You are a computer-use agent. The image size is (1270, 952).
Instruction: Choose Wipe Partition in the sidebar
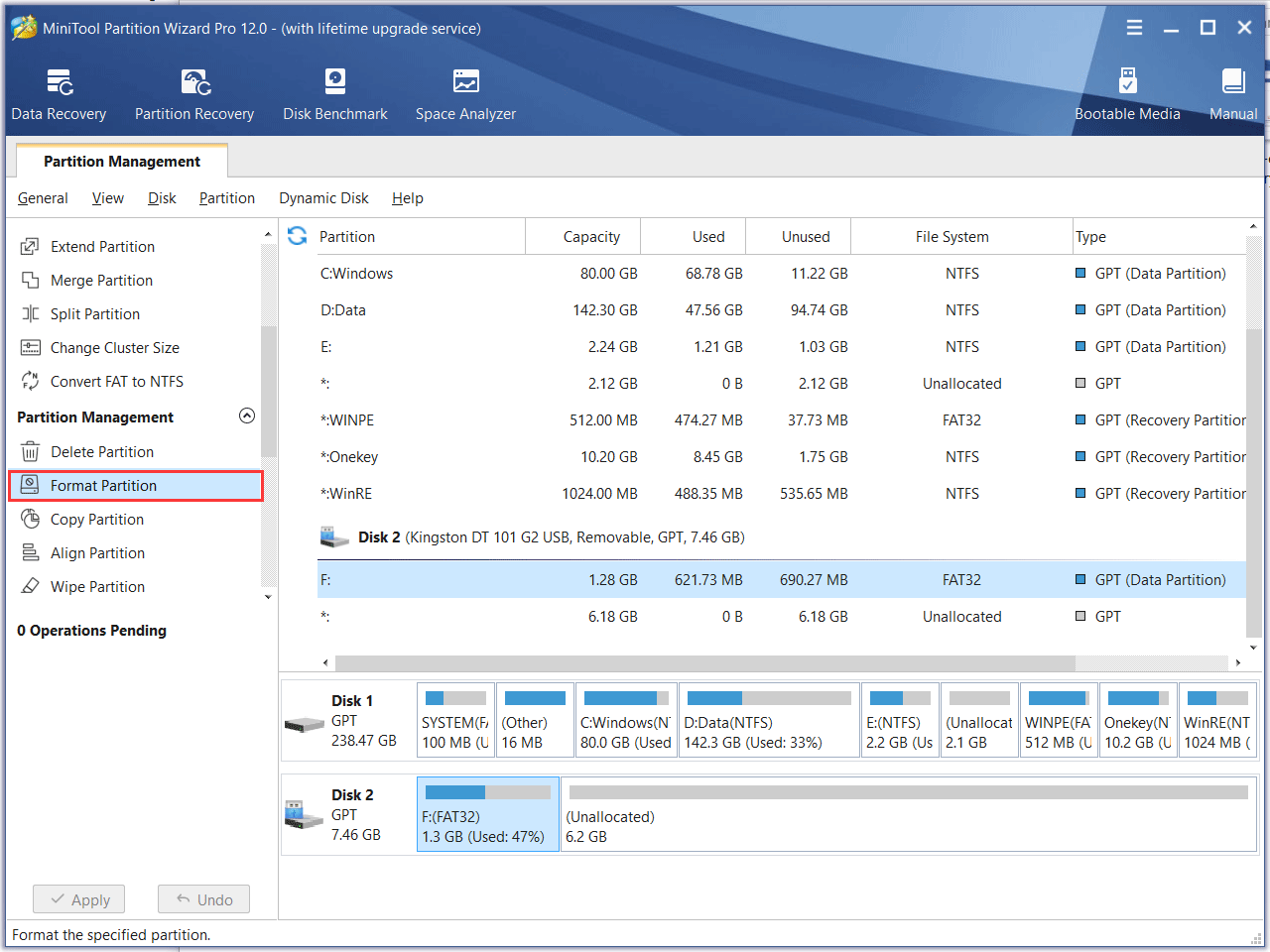click(97, 587)
